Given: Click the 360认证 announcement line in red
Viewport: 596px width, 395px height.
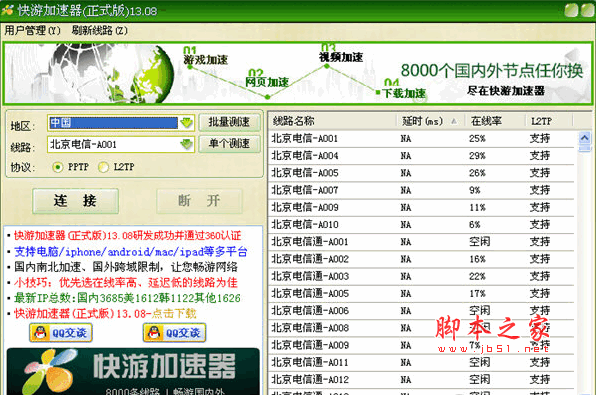Looking at the screenshot, I should [x=128, y=236].
